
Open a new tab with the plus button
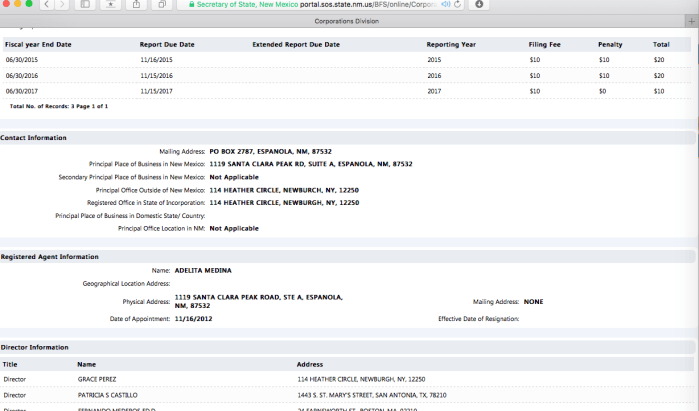[x=691, y=20]
